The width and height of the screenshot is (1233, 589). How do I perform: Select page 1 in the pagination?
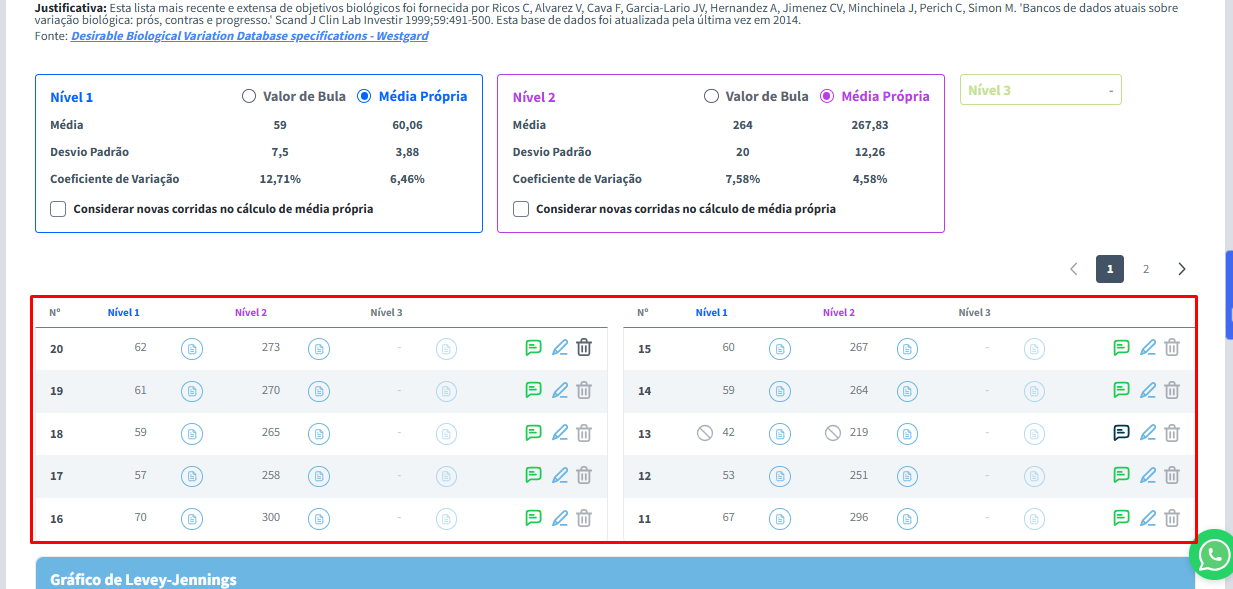click(x=1110, y=269)
